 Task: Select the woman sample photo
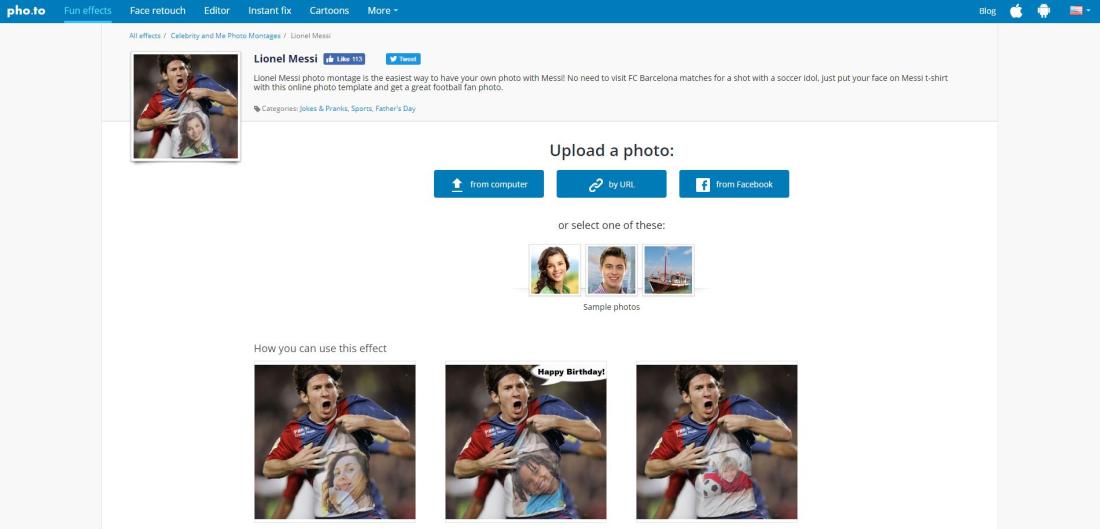(x=555, y=269)
